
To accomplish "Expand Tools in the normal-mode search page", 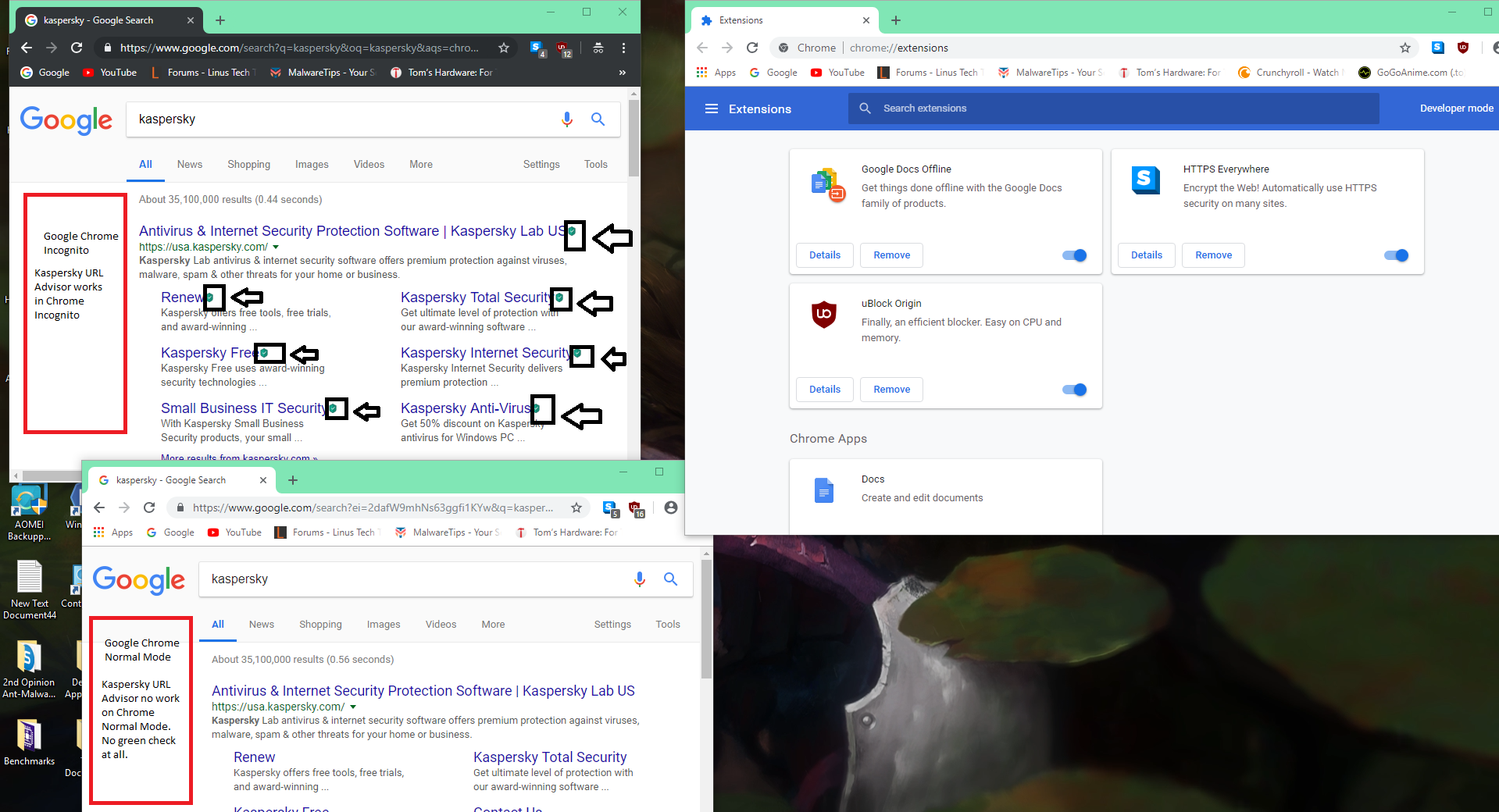I will (x=668, y=624).
